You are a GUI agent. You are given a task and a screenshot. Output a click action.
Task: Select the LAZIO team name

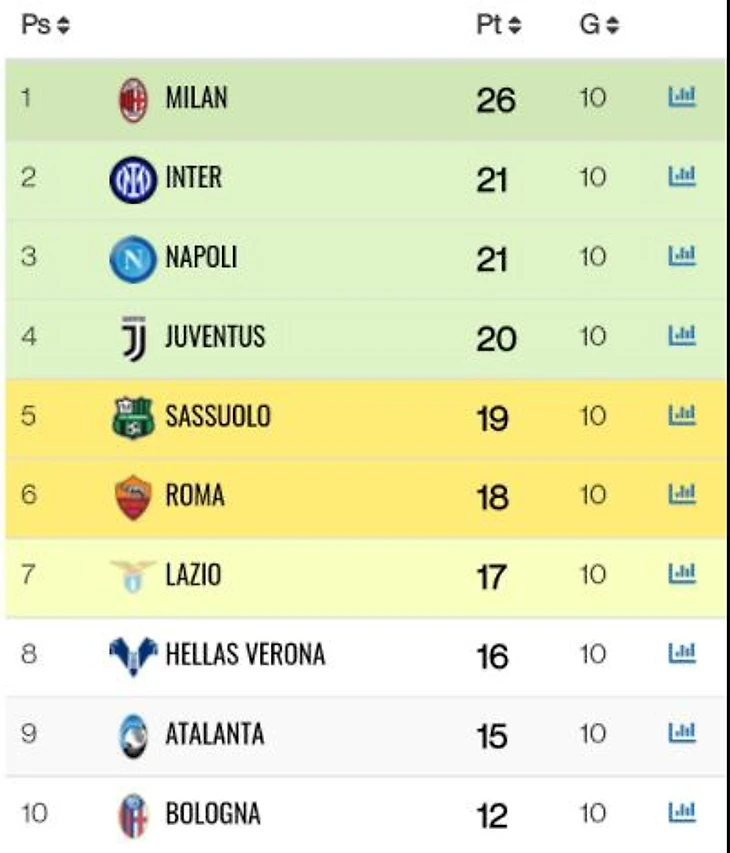[x=193, y=575]
